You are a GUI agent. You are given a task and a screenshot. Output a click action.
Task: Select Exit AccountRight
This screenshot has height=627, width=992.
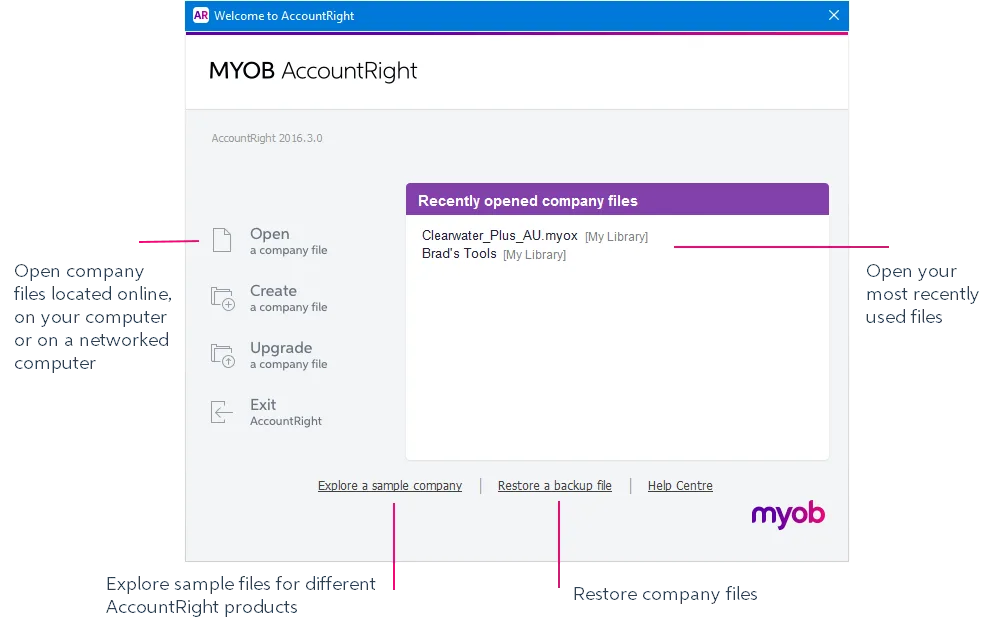[286, 412]
